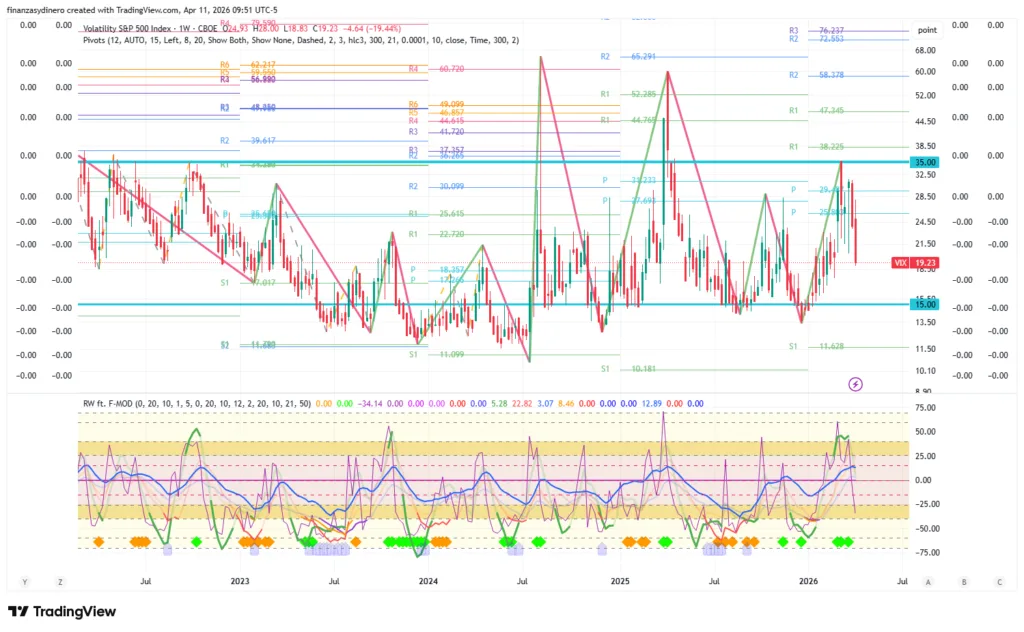
Task: Click the red 19.23 current price label
Action: point(926,262)
